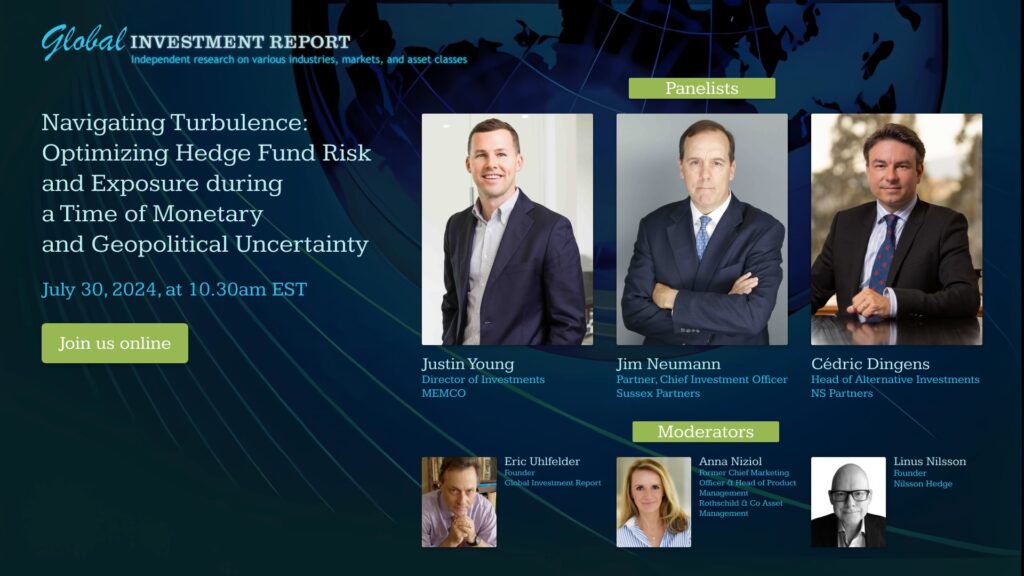Click the Panelists green label
Image resolution: width=1024 pixels, height=576 pixels.
click(702, 88)
